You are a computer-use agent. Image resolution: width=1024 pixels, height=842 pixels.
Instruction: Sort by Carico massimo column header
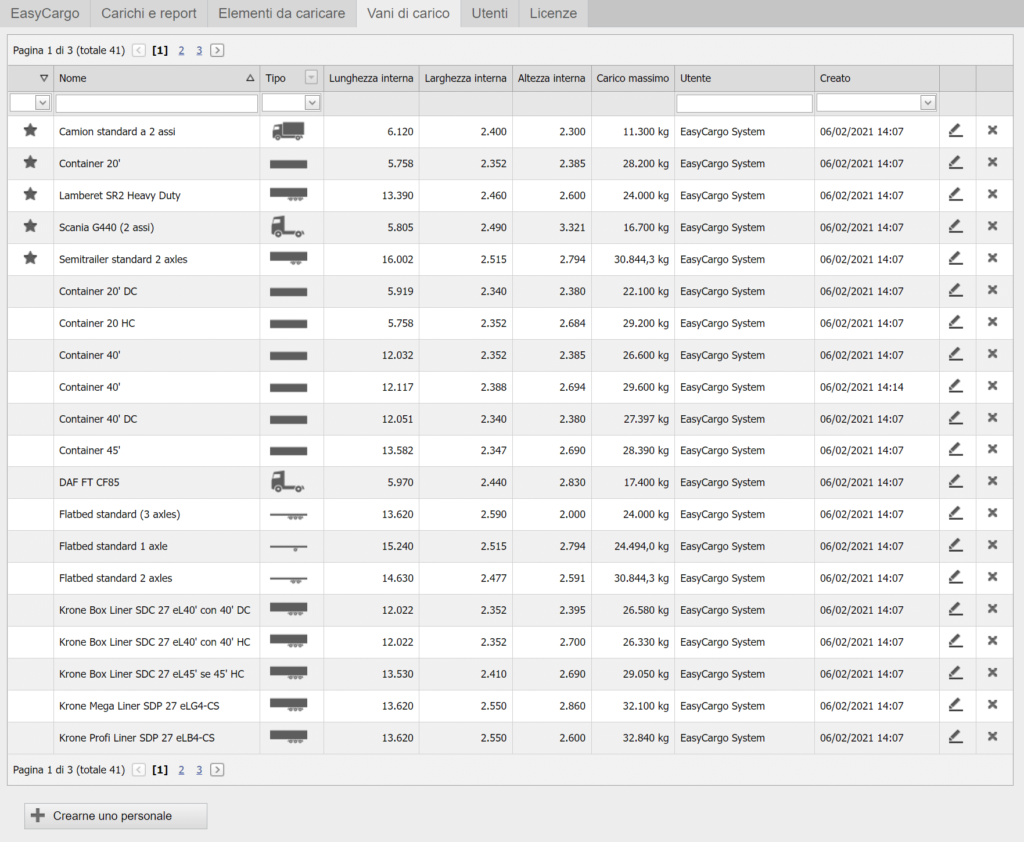click(633, 78)
